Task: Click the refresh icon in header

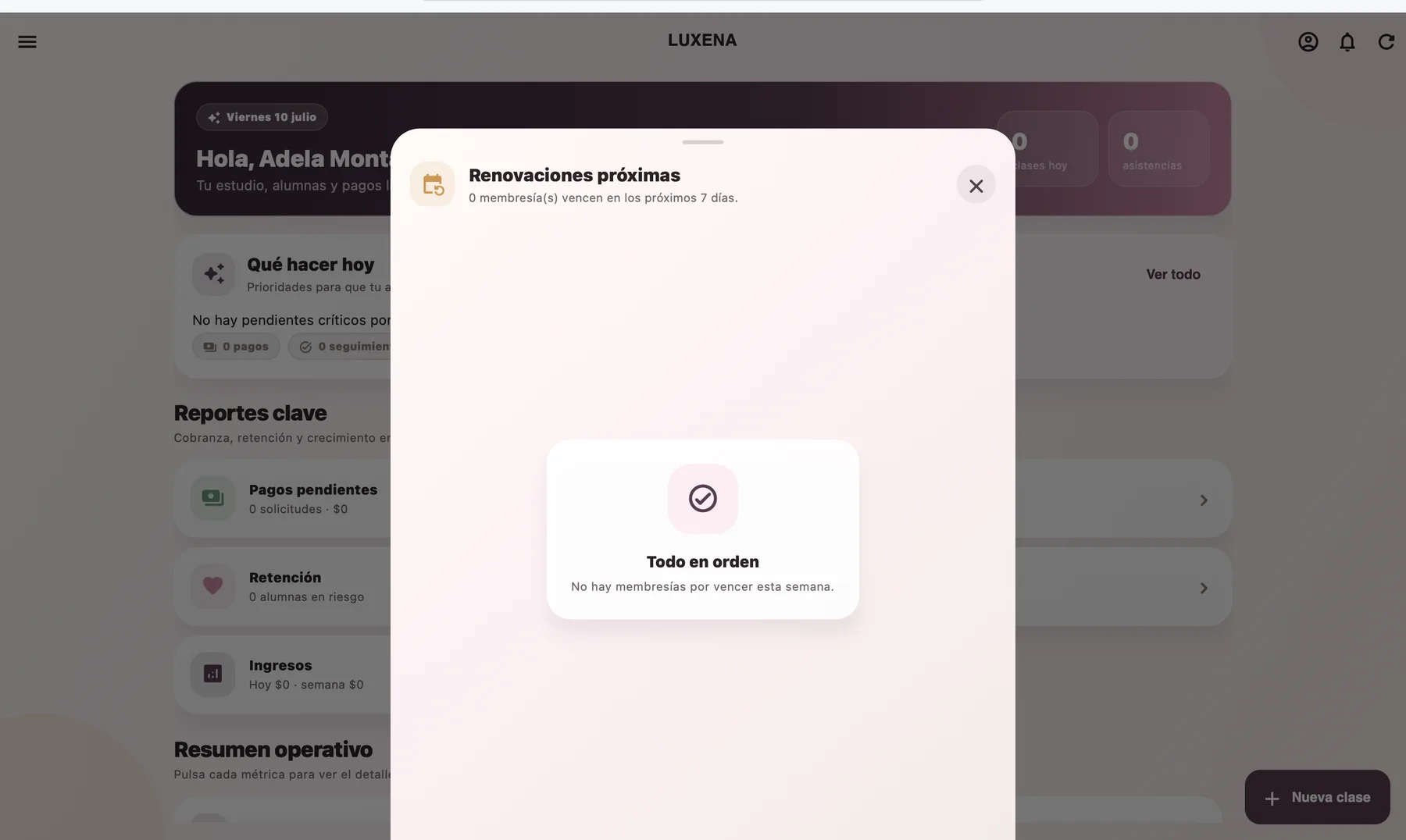Action: coord(1386,41)
